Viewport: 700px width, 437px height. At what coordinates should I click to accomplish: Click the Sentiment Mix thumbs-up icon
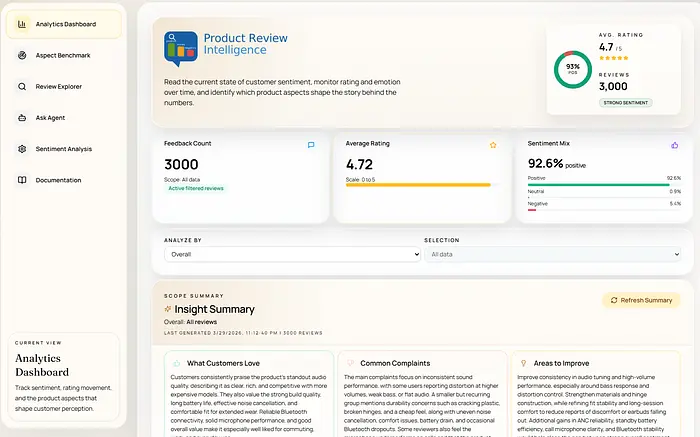click(674, 145)
